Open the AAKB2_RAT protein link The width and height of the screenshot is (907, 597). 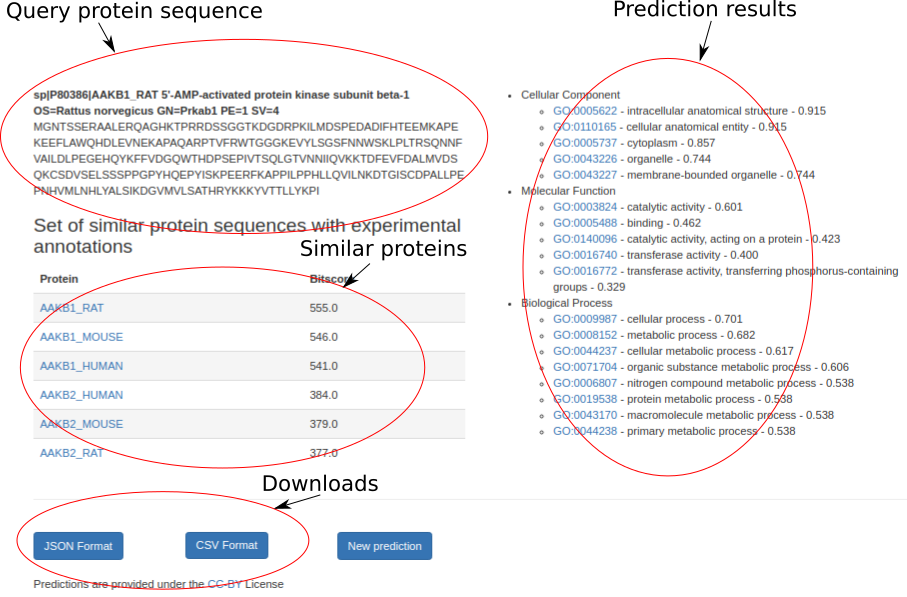coord(71,453)
